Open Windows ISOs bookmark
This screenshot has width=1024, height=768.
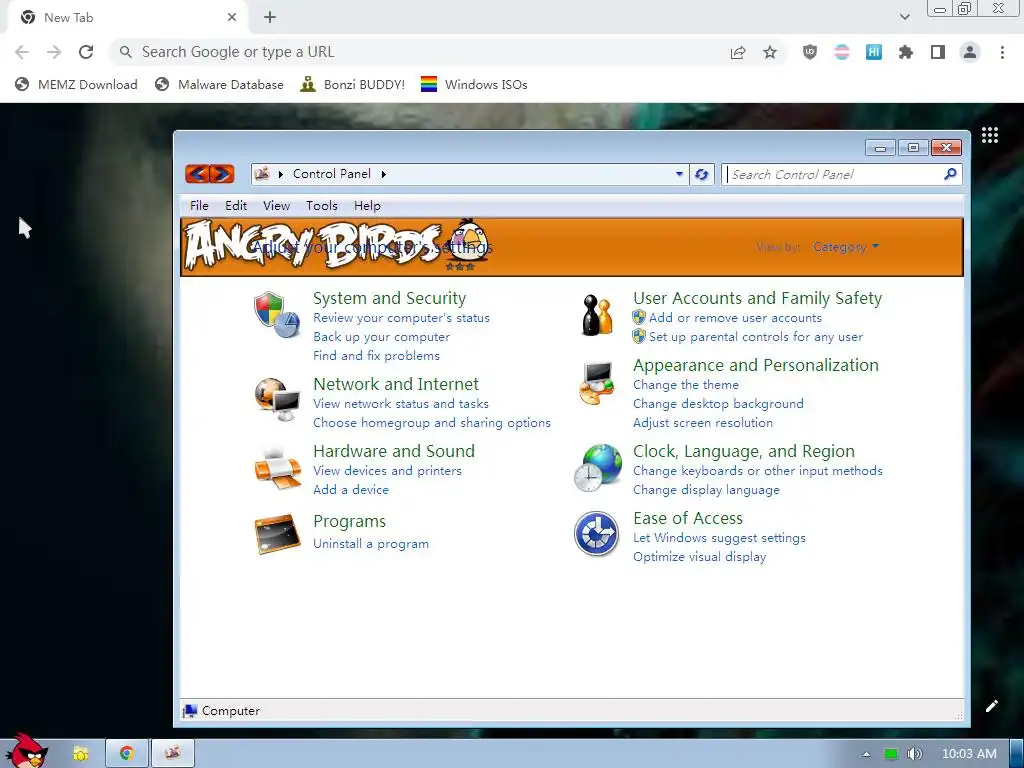coord(474,84)
